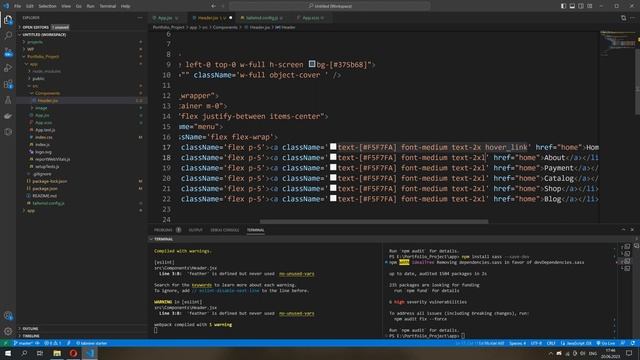Toggle the panel layout icon
Image resolution: width=640 pixels, height=360 pixels.
pos(572,6)
